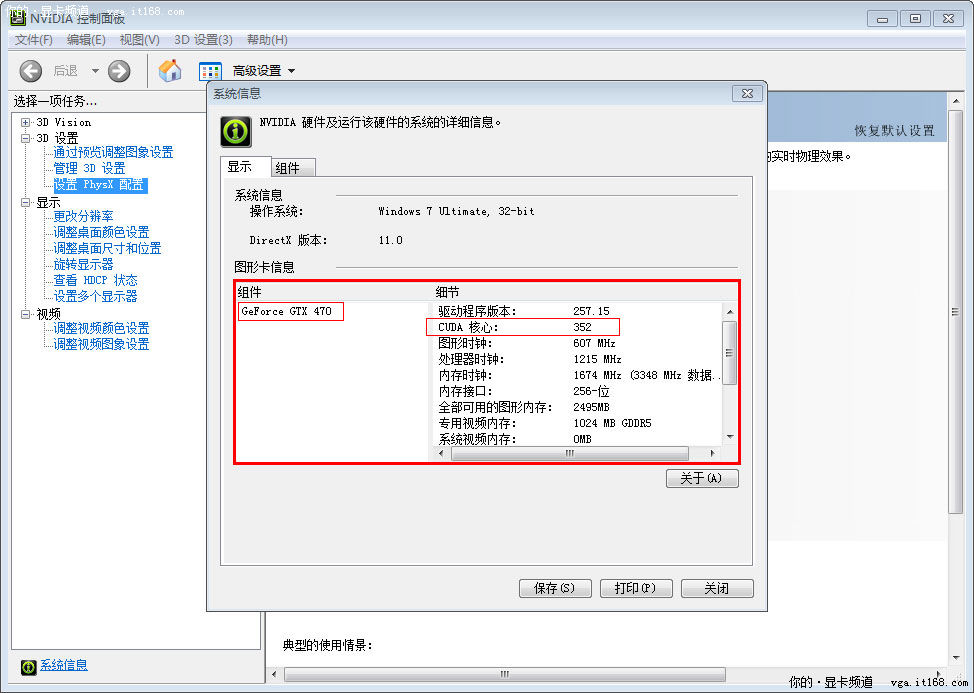
Task: Open the back history dropdown arrow
Action: point(95,71)
